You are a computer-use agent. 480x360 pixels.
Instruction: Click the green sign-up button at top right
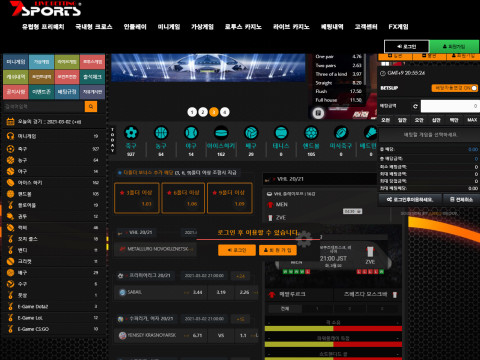(x=454, y=46)
